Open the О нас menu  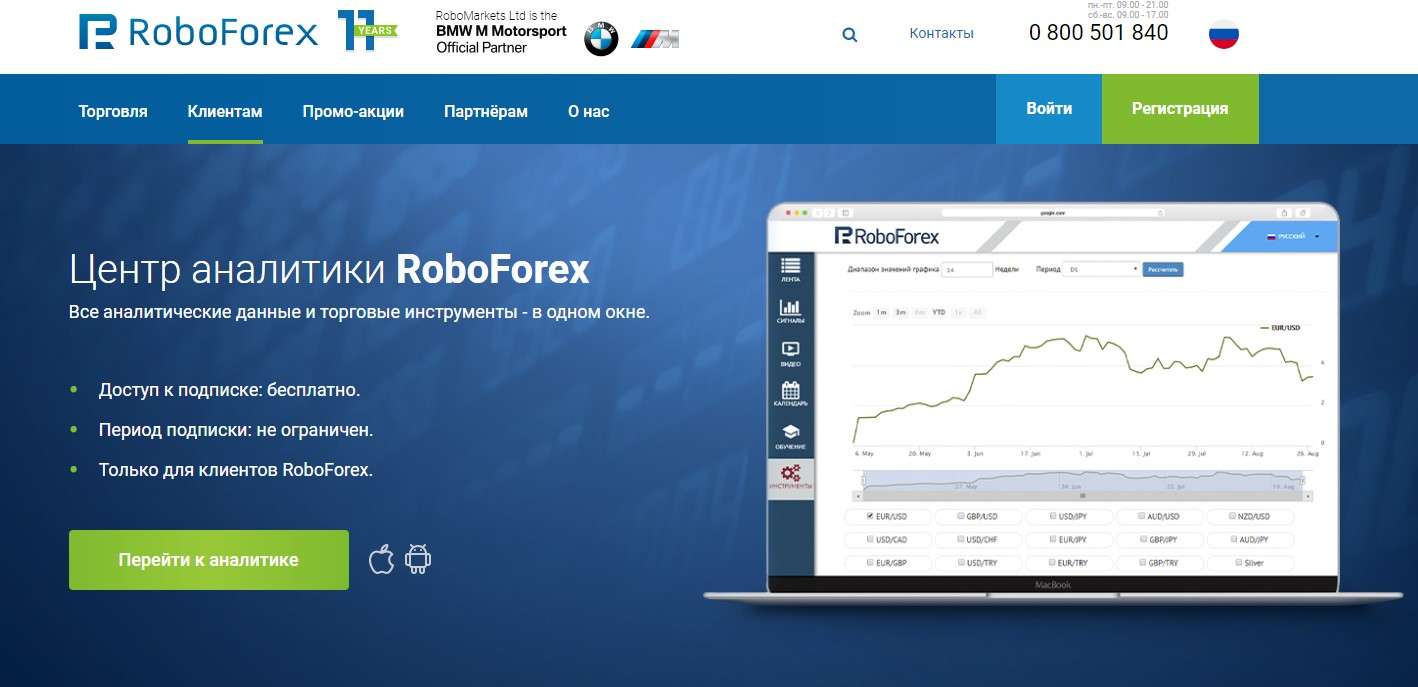pyautogui.click(x=588, y=111)
